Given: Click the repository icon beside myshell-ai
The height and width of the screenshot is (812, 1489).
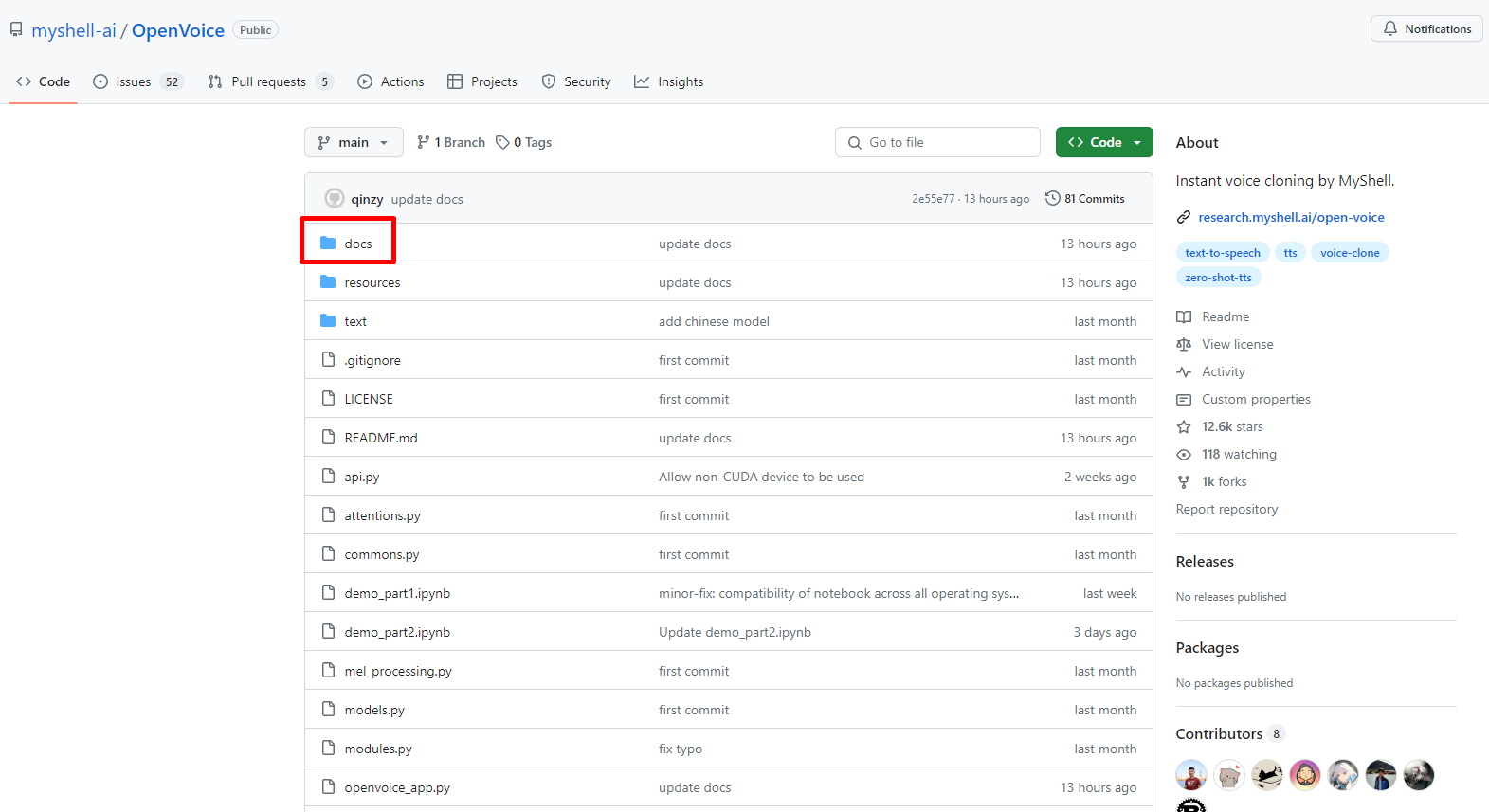Looking at the screenshot, I should click(x=16, y=30).
